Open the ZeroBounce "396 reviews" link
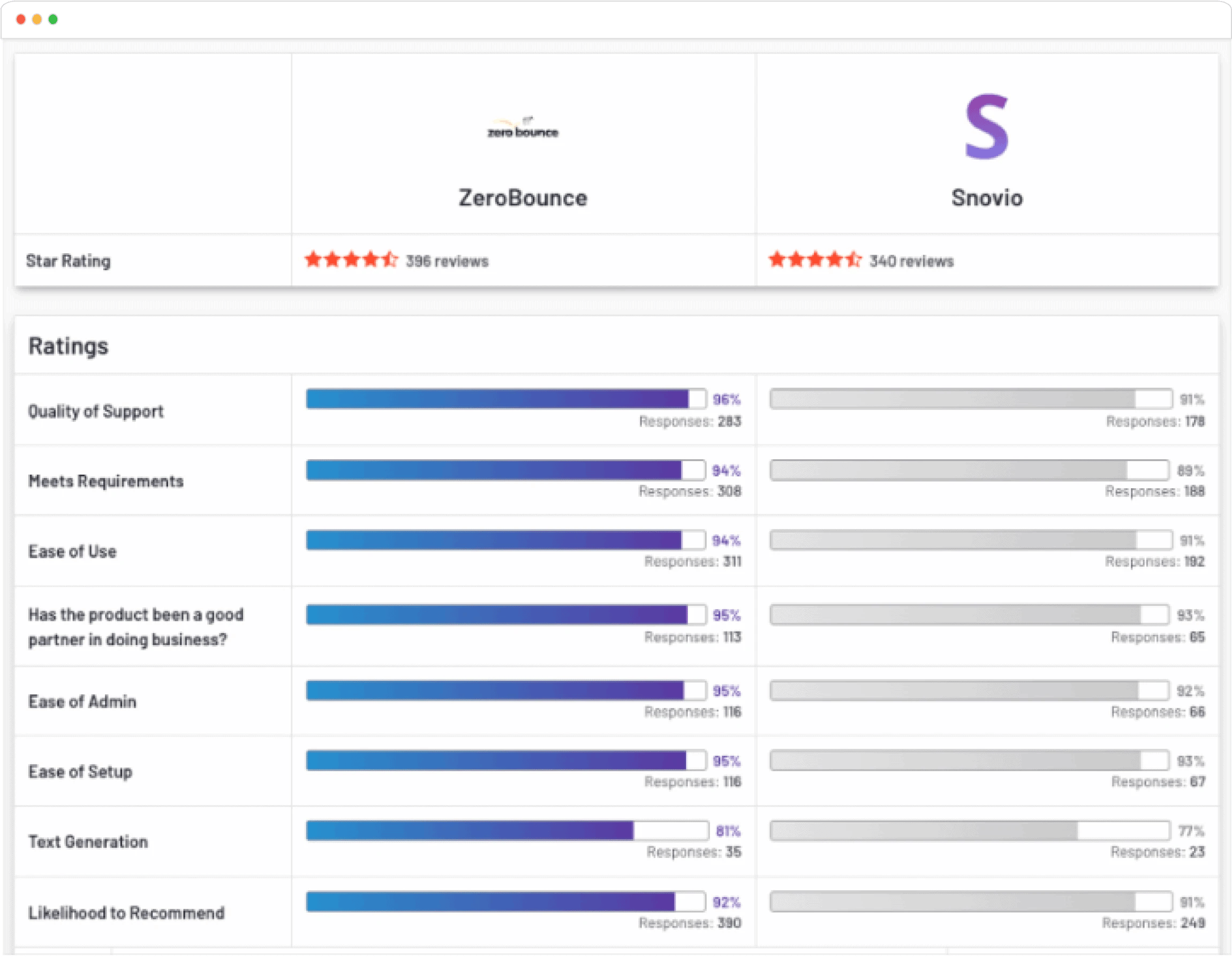 447,261
